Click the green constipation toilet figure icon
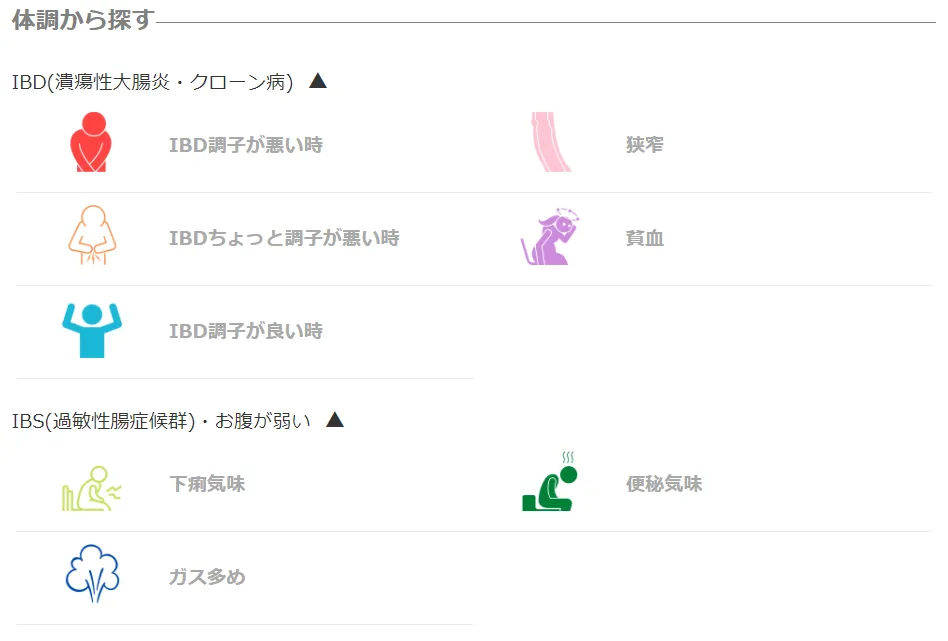 550,483
